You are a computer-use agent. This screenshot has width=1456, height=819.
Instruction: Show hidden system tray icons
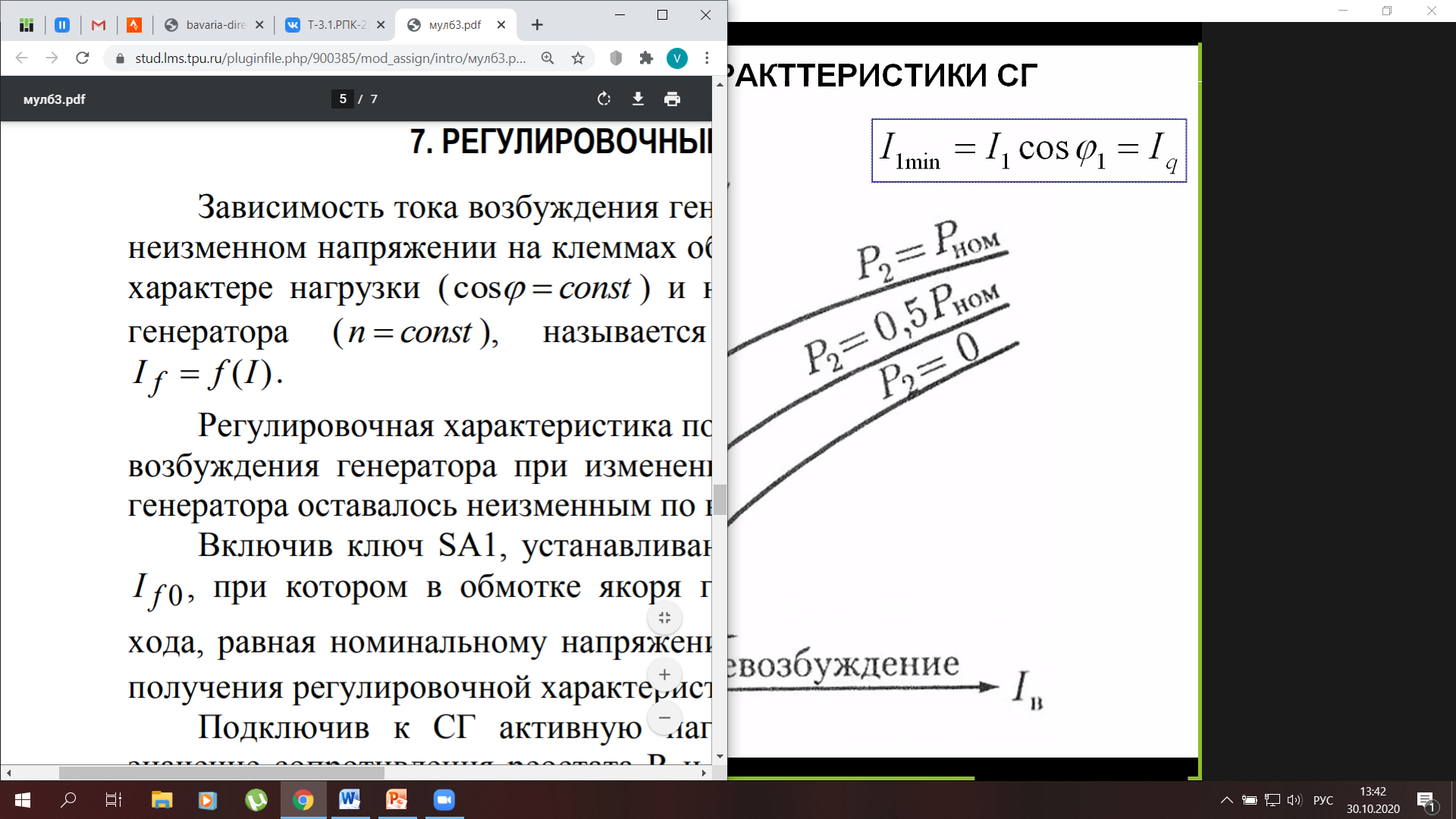coord(1226,800)
